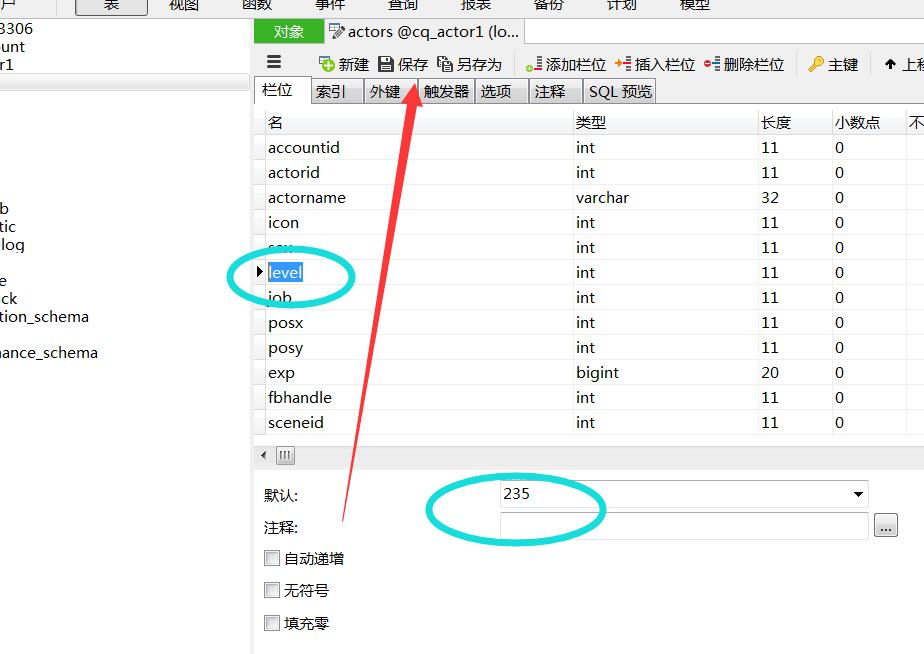Image resolution: width=924 pixels, height=654 pixels.
Task: Check the 填充零 checkbox
Action: click(x=272, y=622)
